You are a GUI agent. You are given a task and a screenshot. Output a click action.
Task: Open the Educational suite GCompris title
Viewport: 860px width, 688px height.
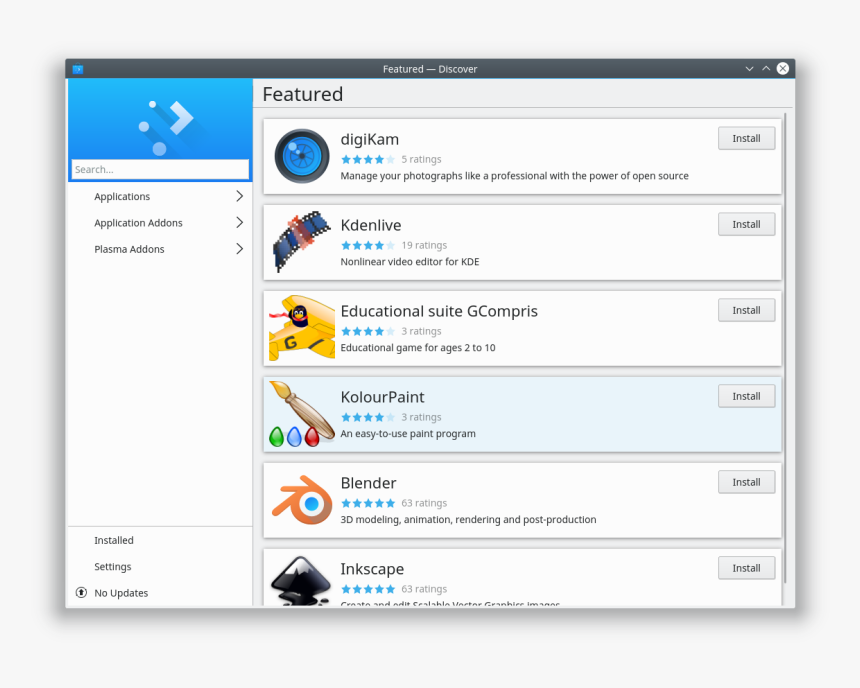point(439,311)
